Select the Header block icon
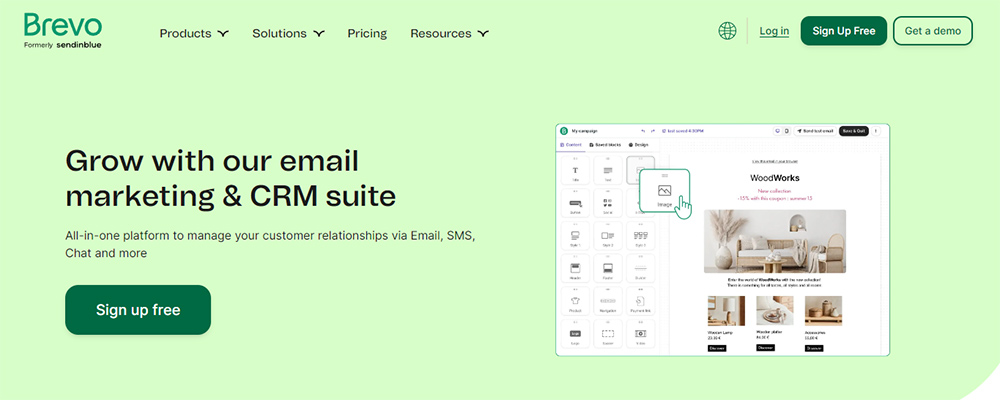Screen dimensions: 1000x400 (x=575, y=269)
